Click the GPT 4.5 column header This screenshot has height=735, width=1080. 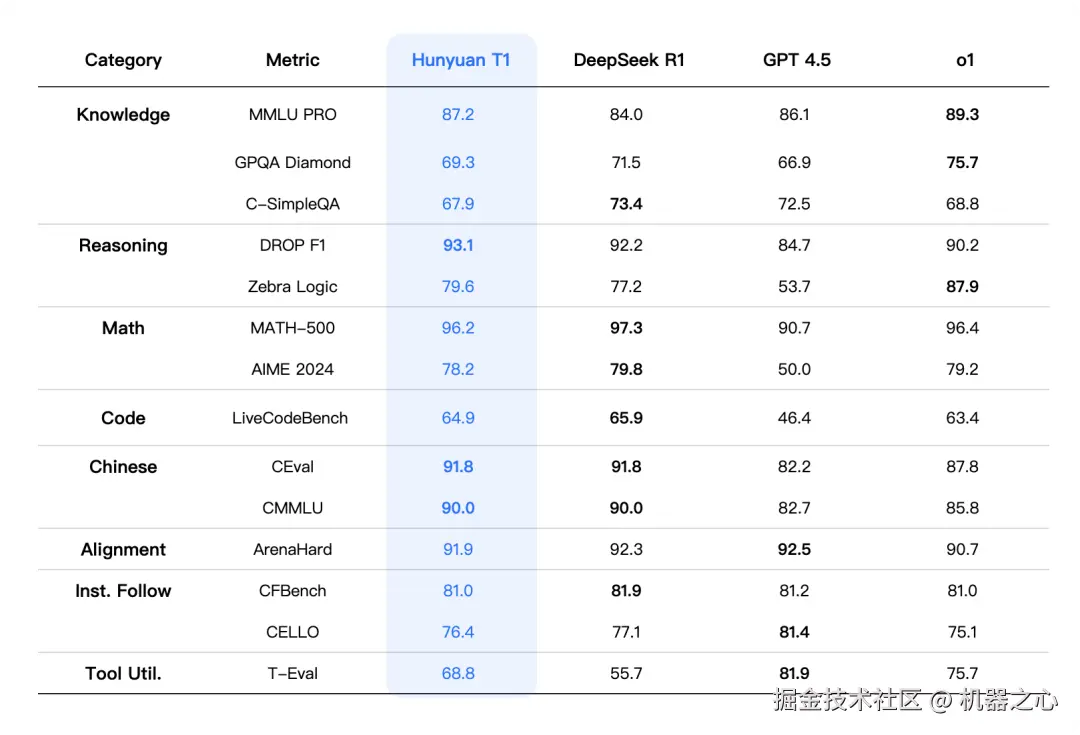(797, 60)
